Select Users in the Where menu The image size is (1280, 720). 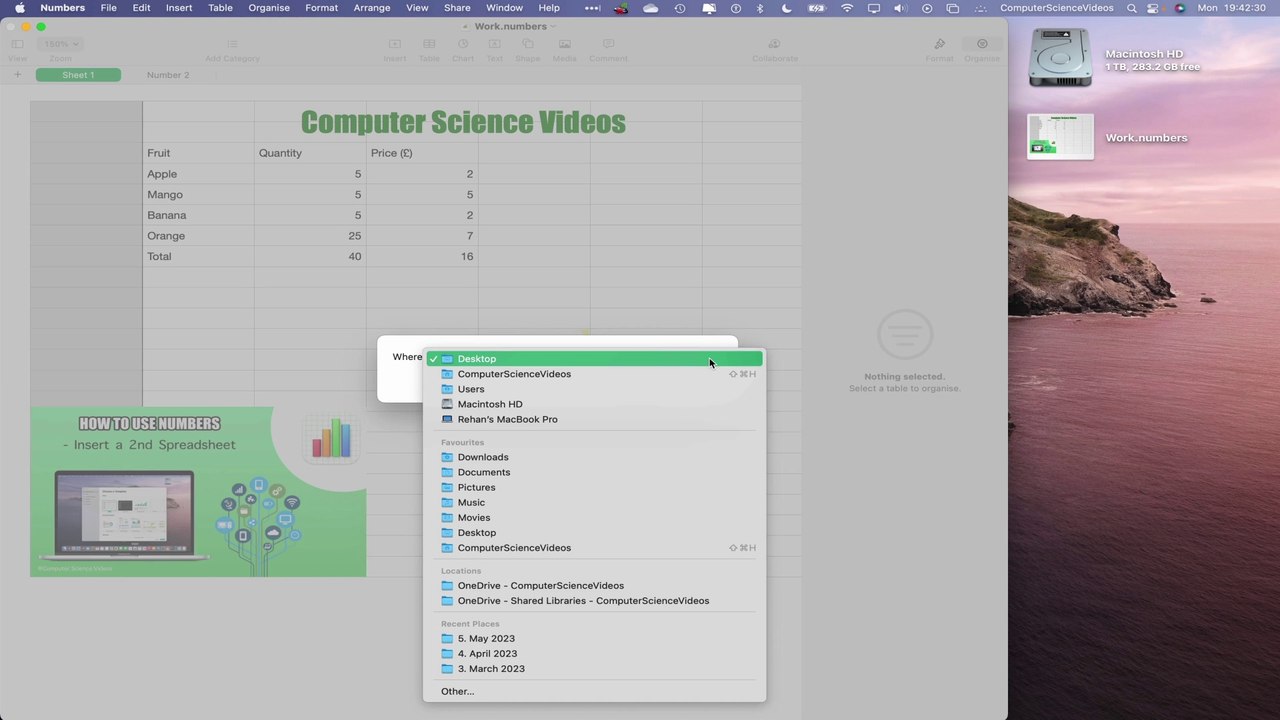[595, 389]
